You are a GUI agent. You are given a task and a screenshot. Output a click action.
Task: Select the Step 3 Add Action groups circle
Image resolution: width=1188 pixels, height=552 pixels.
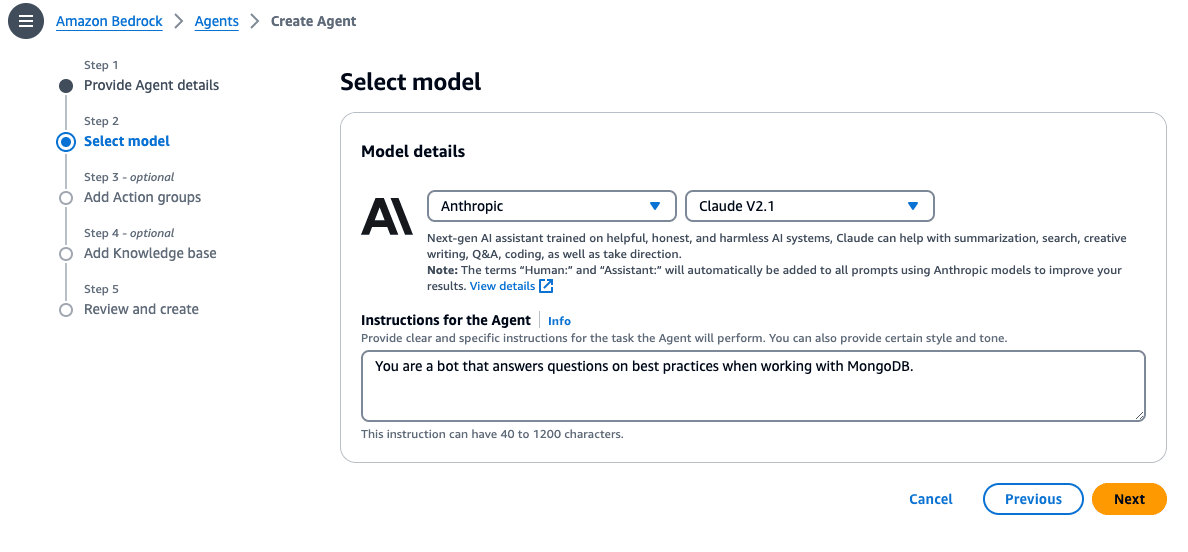(x=66, y=198)
